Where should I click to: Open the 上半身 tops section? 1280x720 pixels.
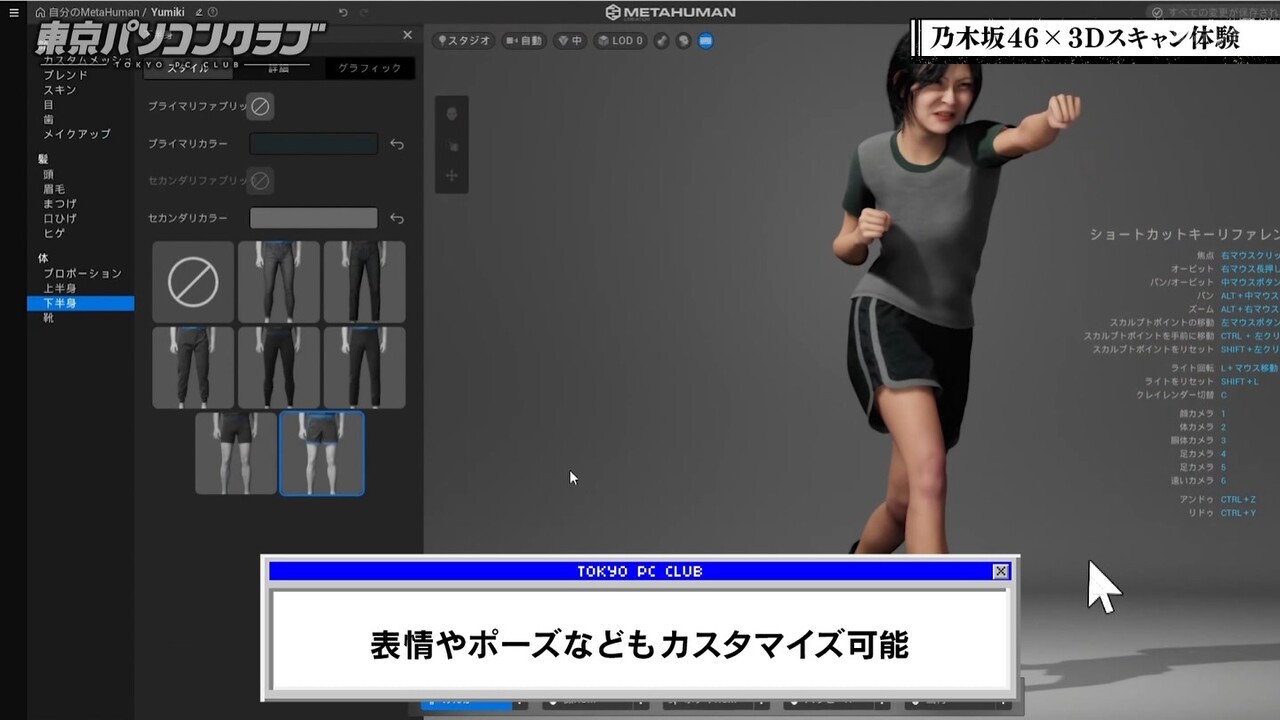pos(60,288)
